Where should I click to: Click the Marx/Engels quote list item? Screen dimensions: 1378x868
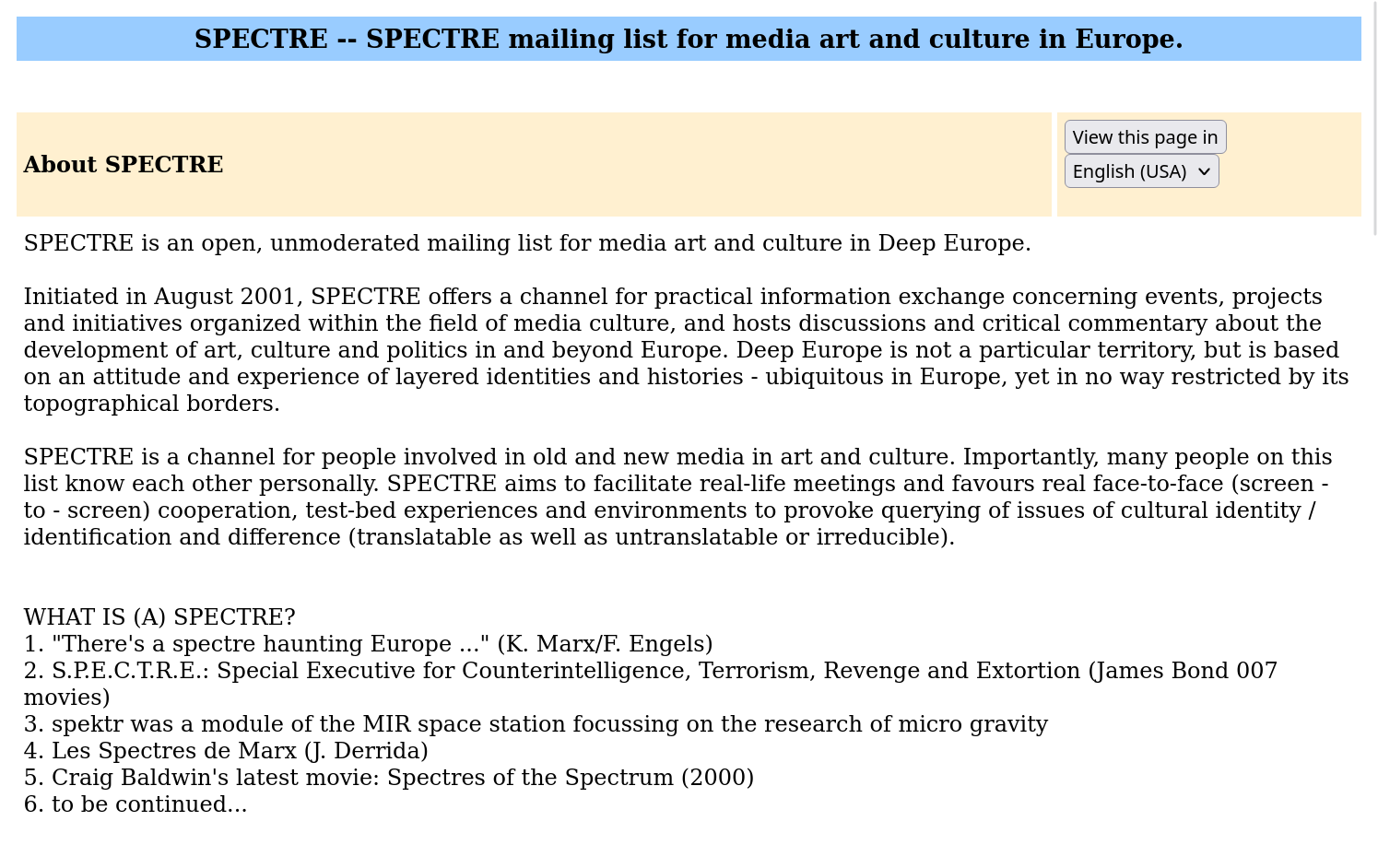369,644
